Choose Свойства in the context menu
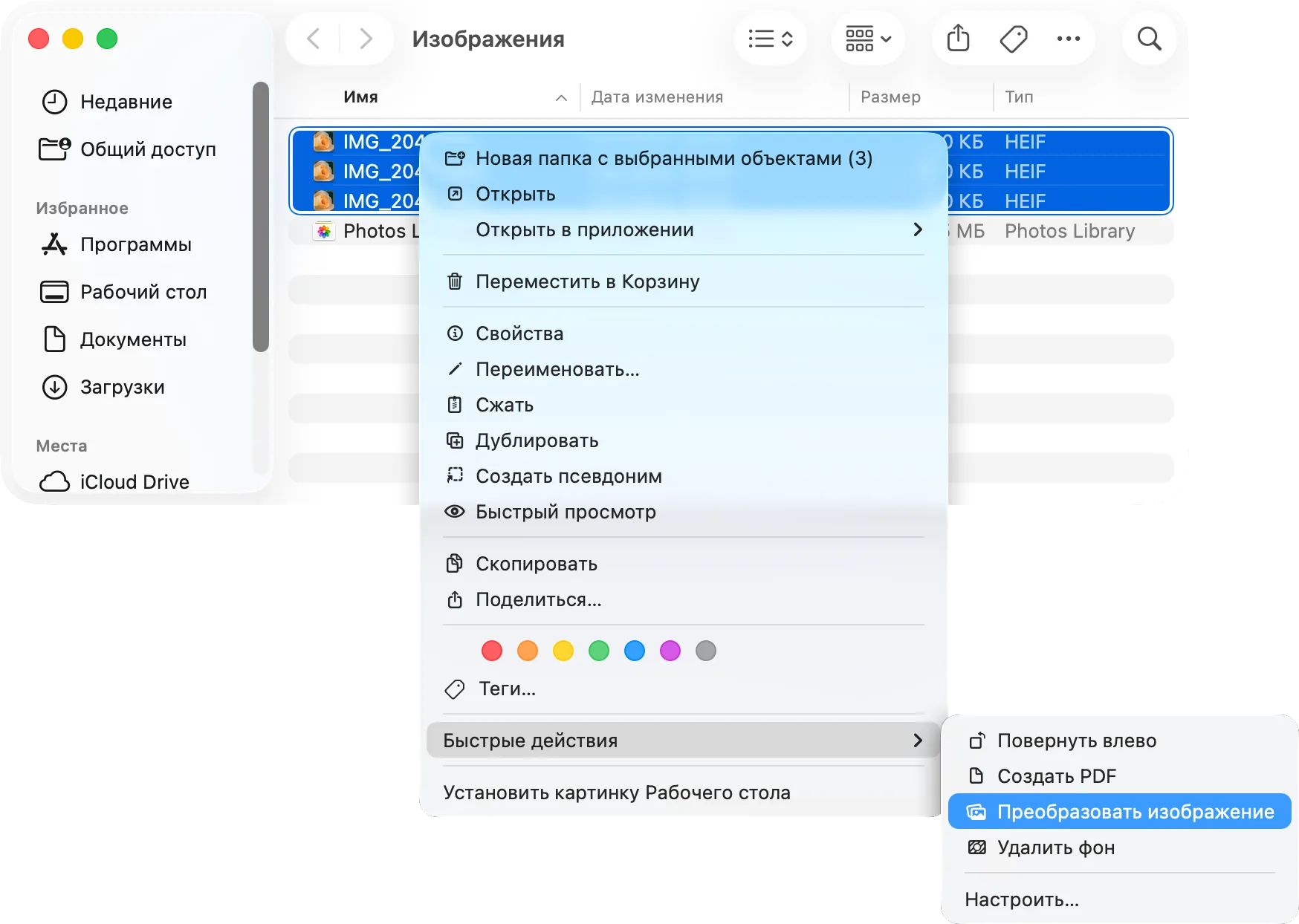The height and width of the screenshot is (924, 1299). pos(684,334)
